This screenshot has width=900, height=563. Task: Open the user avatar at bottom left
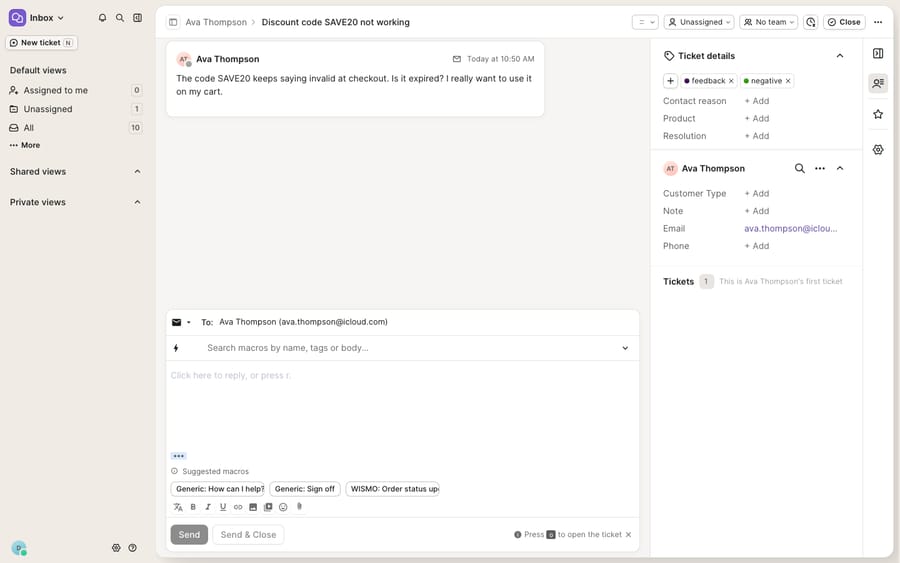pyautogui.click(x=19, y=548)
